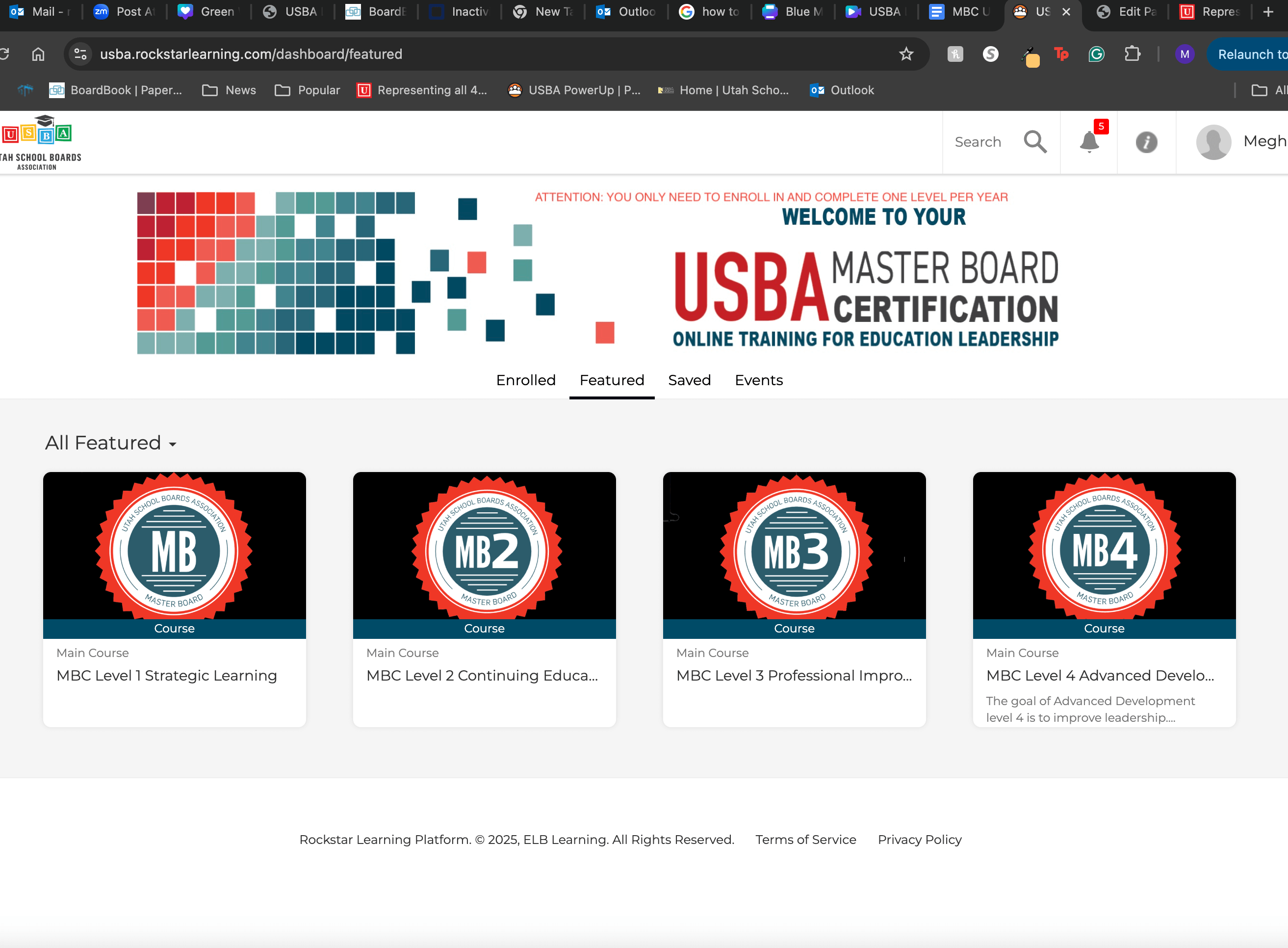Open the Chrome profile M avatar

tap(1185, 54)
